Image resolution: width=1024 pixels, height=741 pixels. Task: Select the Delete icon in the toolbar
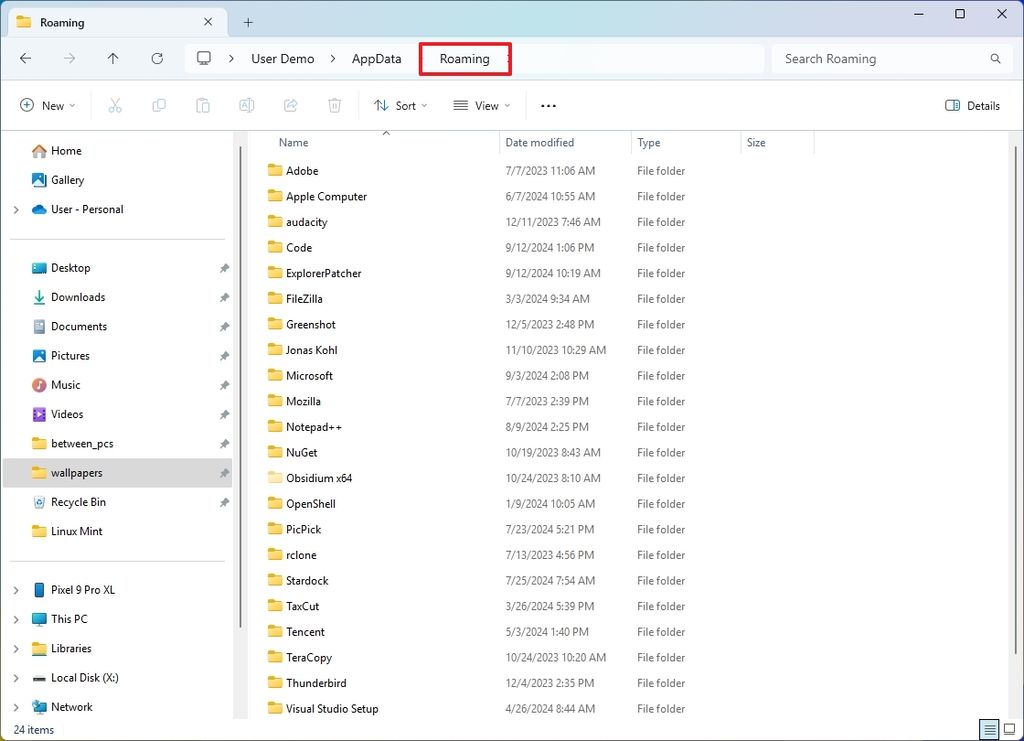(x=335, y=105)
